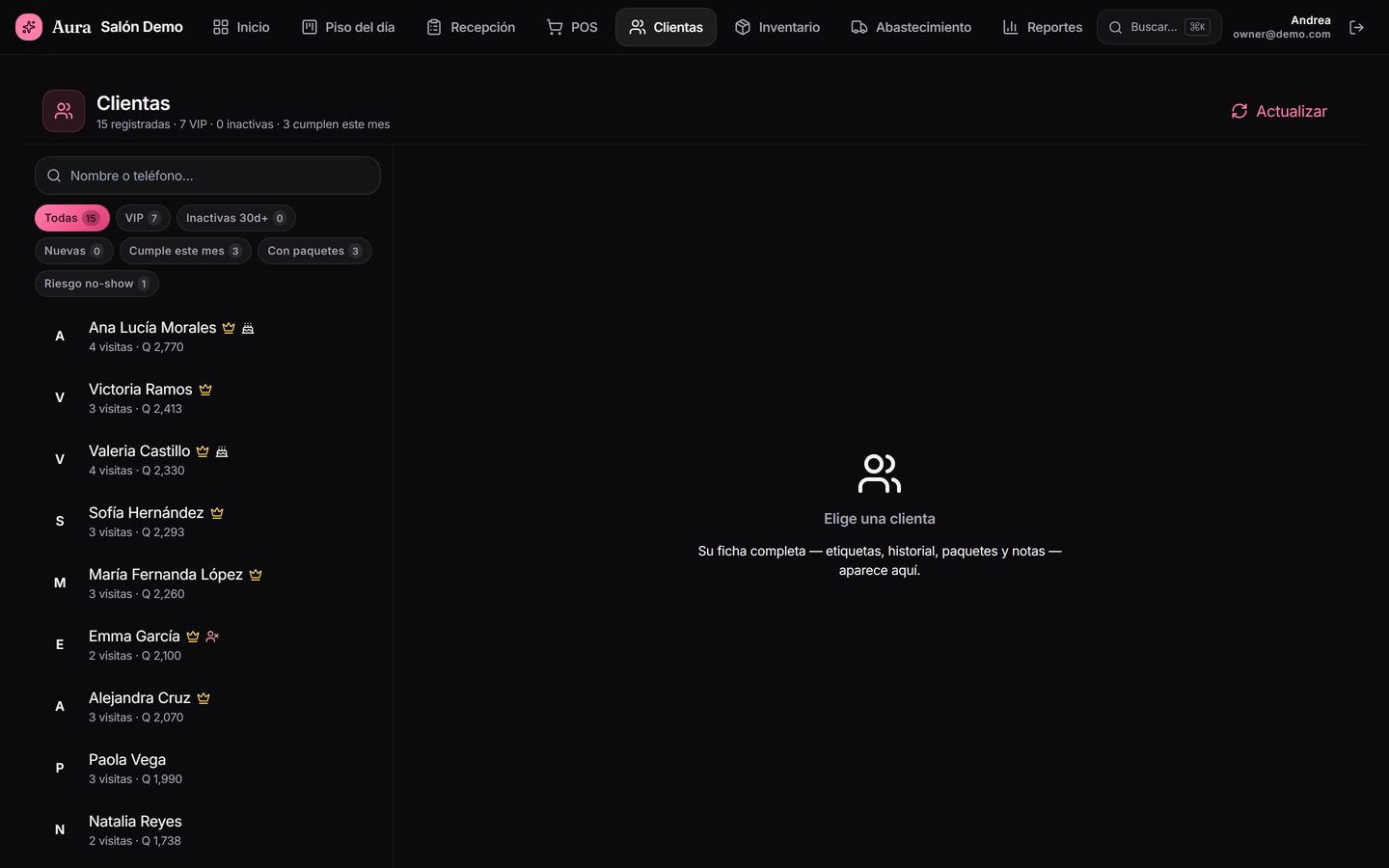Screen dimensions: 1389x868
Task: Open the global Buscar search box
Action: 1159,27
